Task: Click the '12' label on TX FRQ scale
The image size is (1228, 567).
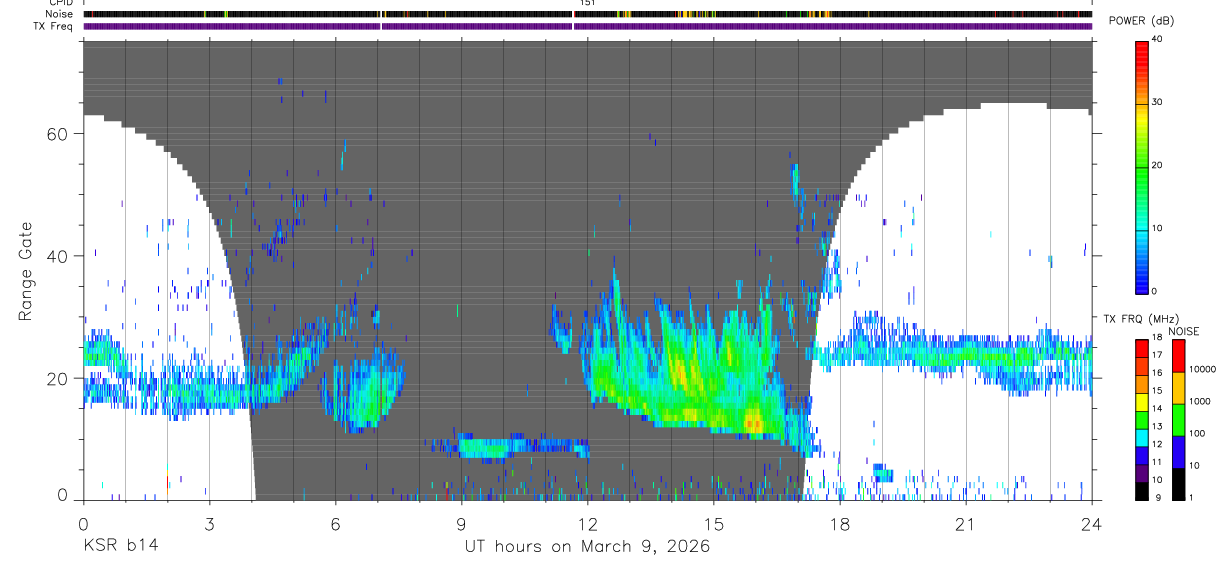Action: [1157, 444]
